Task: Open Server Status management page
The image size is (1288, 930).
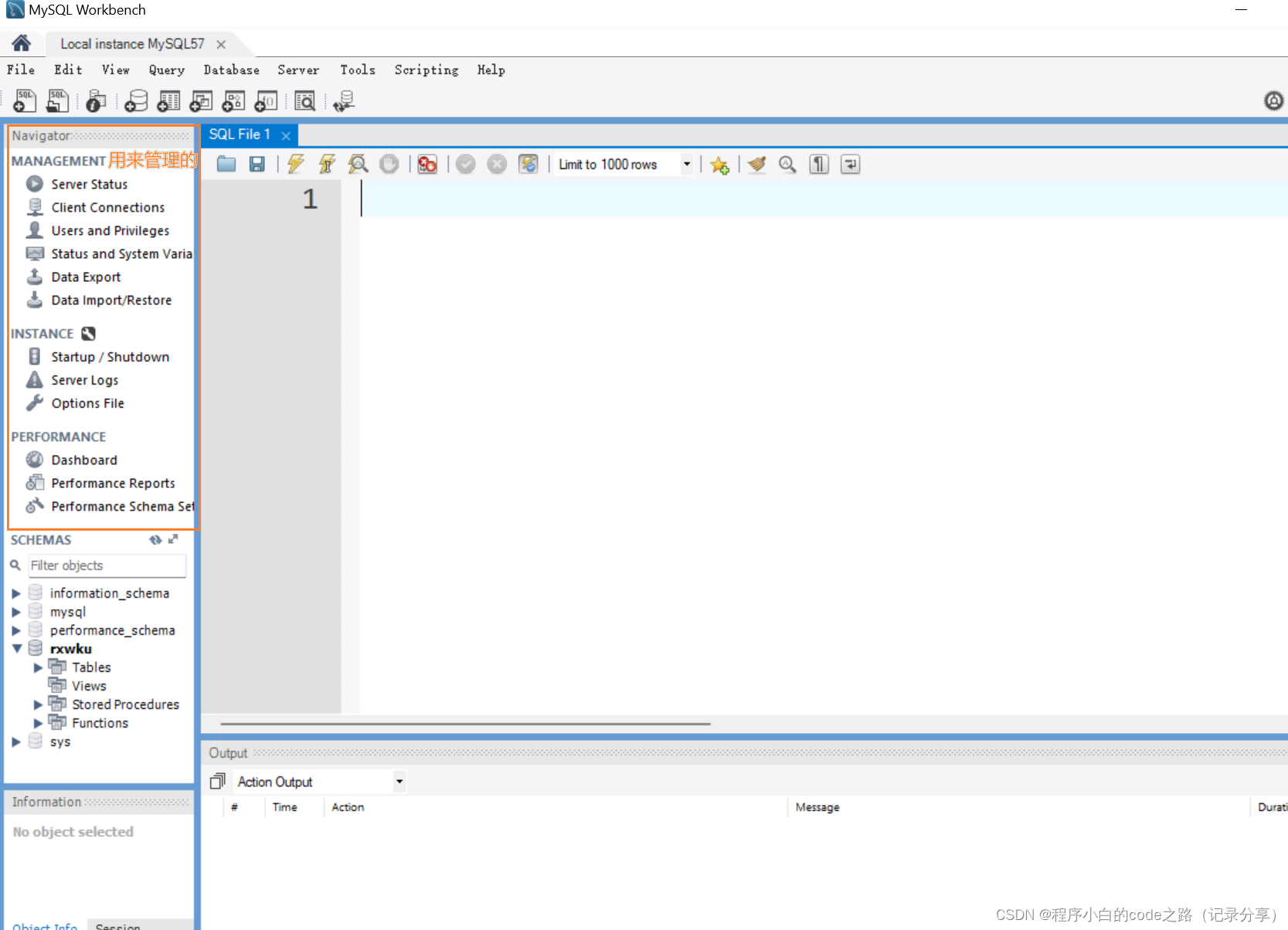Action: click(90, 184)
